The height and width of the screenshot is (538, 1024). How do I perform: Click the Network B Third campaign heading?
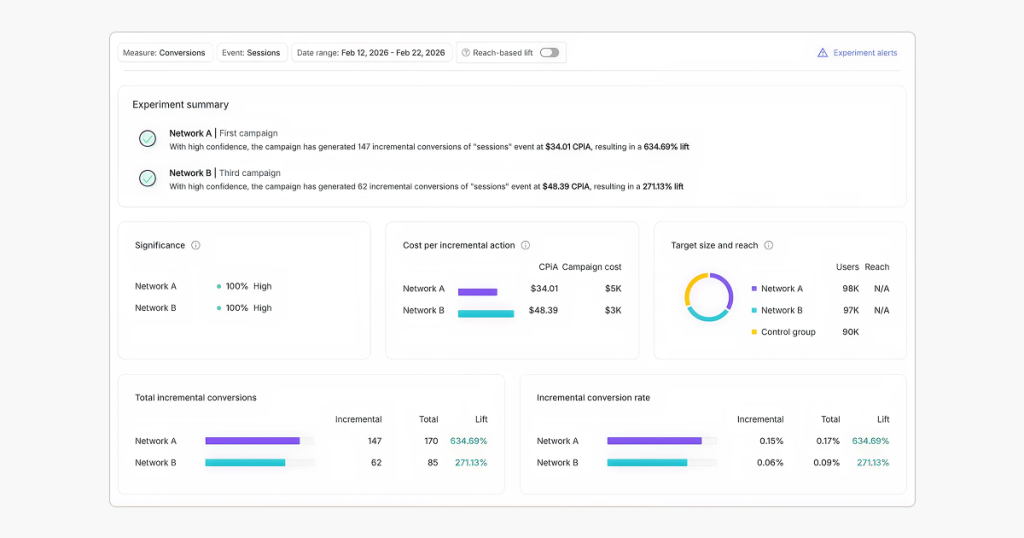pyautogui.click(x=224, y=173)
